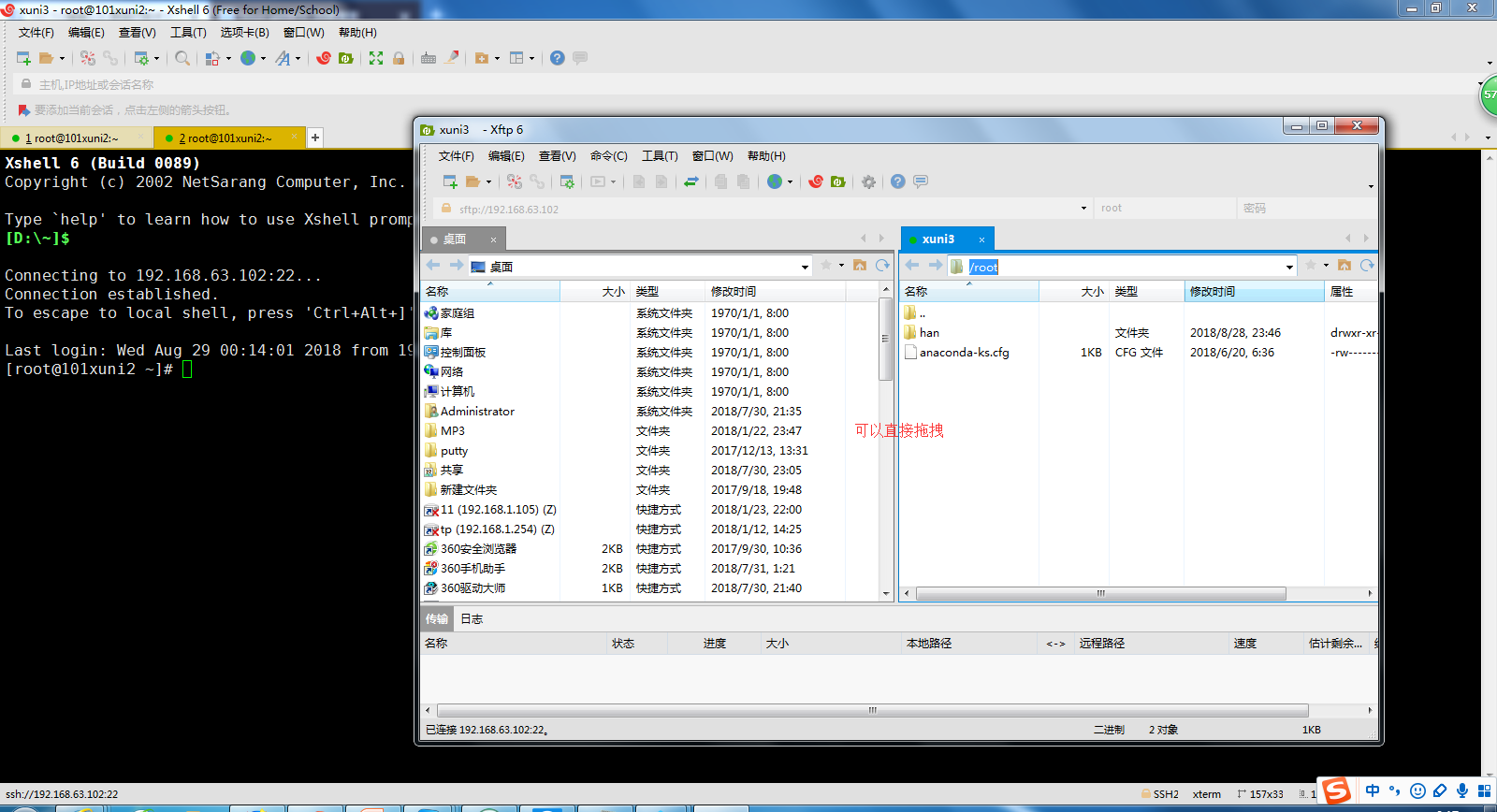The image size is (1497, 812).
Task: Expand the Xshell font dropdown arrow
Action: click(x=298, y=58)
